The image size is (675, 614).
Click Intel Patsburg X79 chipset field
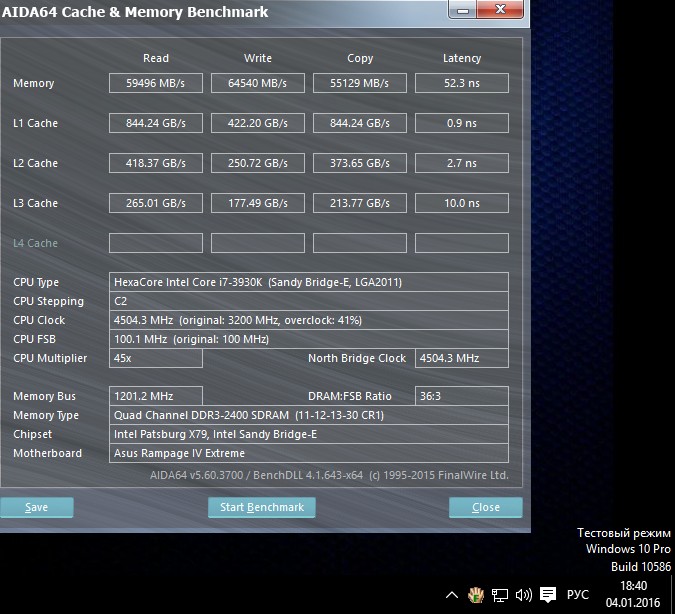tap(309, 434)
